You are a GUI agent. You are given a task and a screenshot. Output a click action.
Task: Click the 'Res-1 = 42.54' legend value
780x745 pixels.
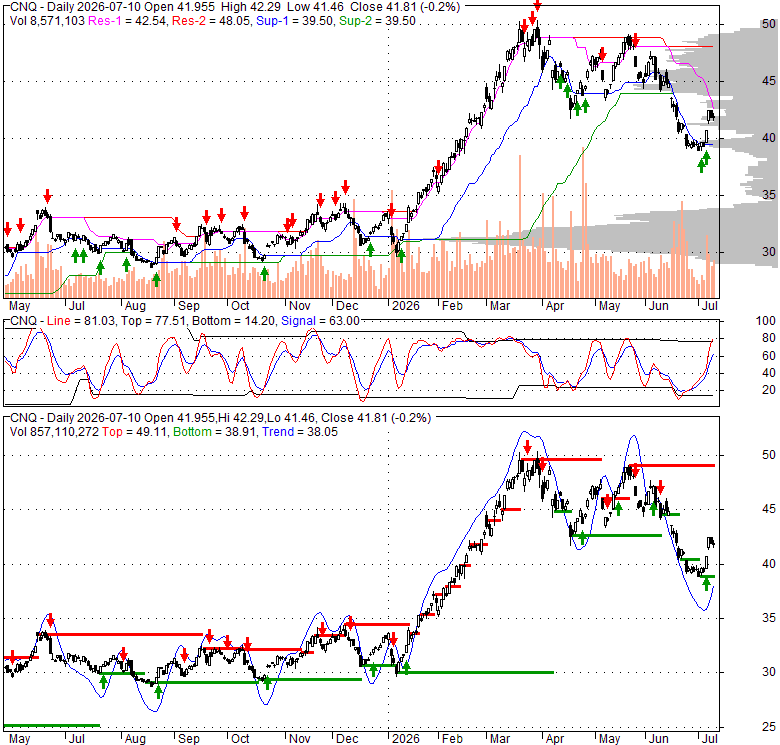pos(127,21)
